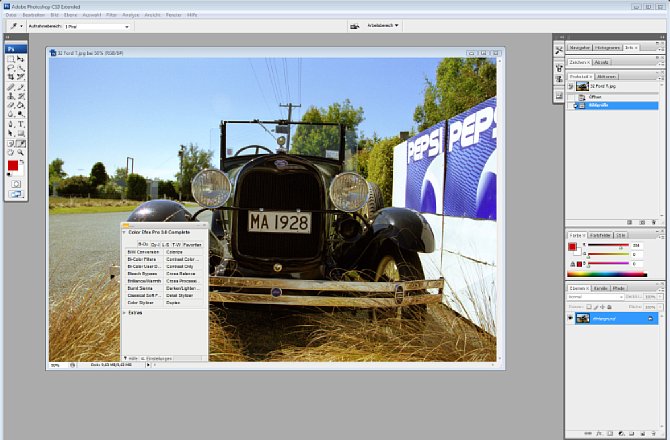This screenshot has height=440, width=670.
Task: Select the Shape tool
Action: pos(21,133)
